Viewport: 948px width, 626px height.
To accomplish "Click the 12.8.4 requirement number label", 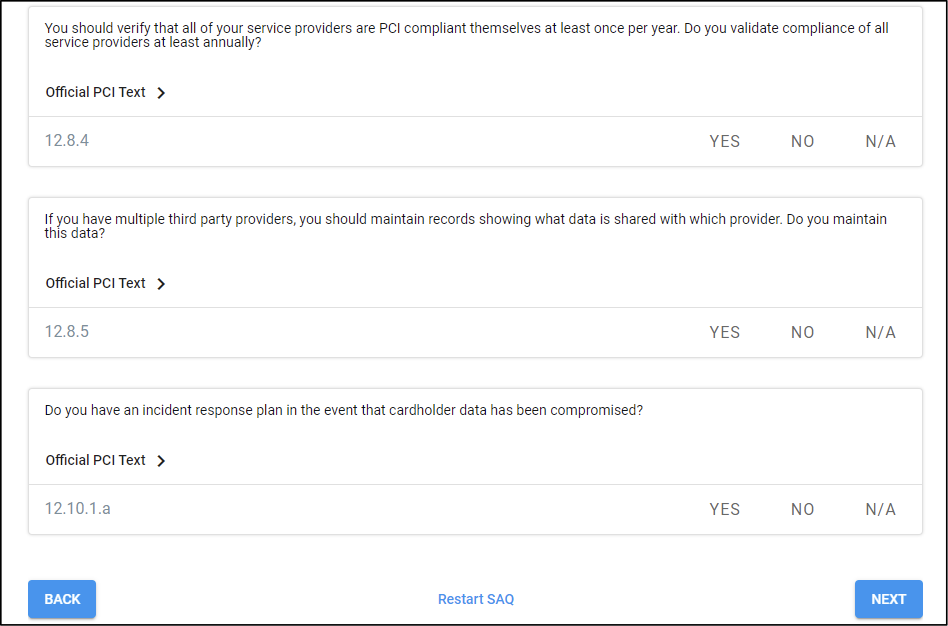I will pos(67,141).
